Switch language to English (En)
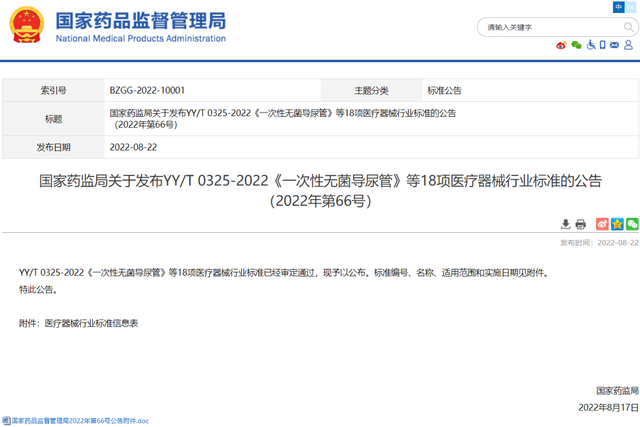Screen dimensions: 640x427 [x=631, y=7]
